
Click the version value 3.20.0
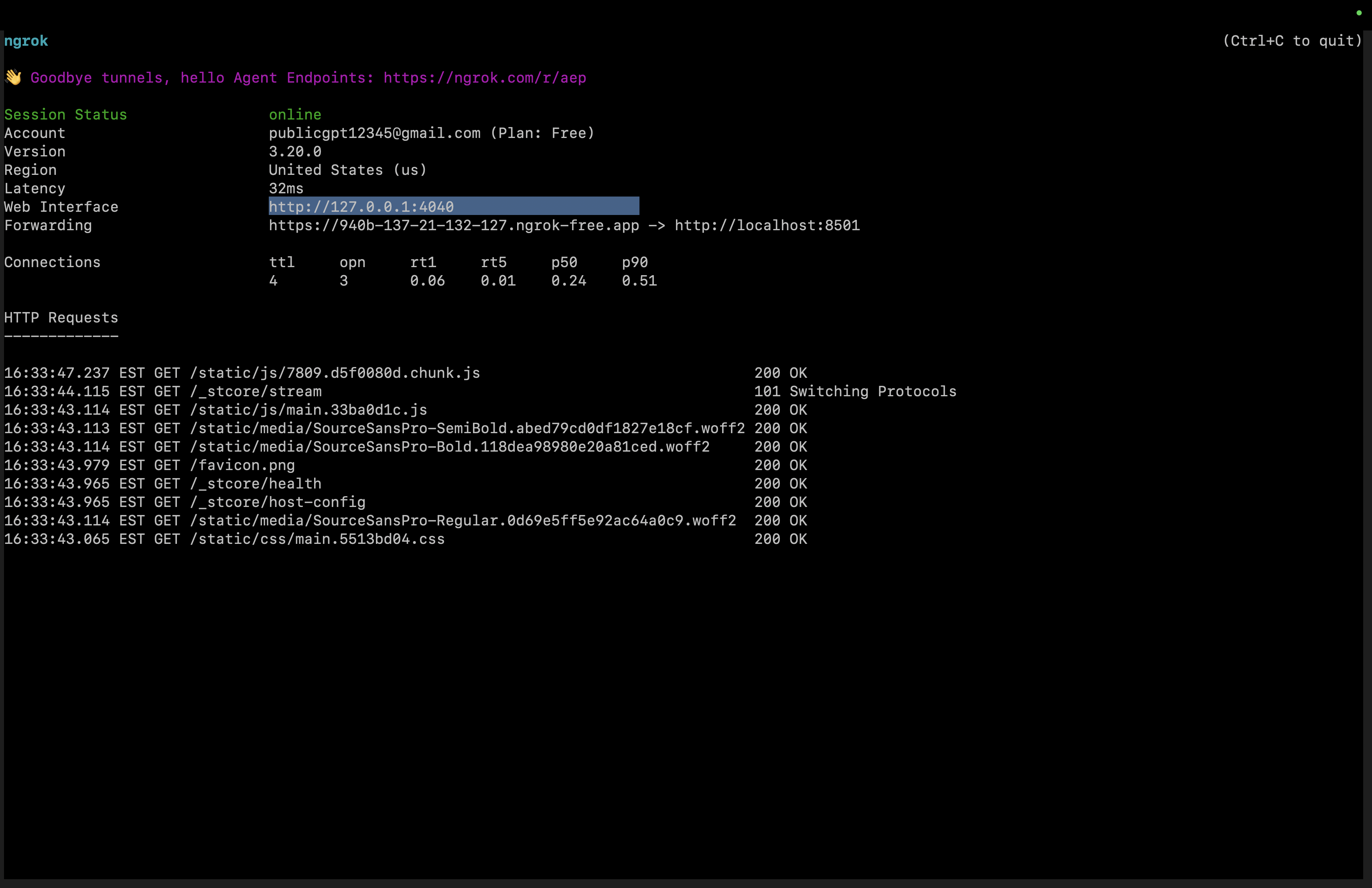(x=295, y=152)
